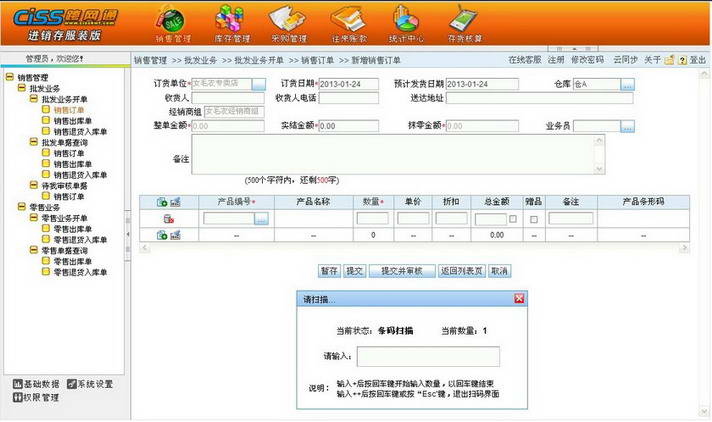
Task: Collapse the 待我审核单据 tree node
Action: point(34,185)
